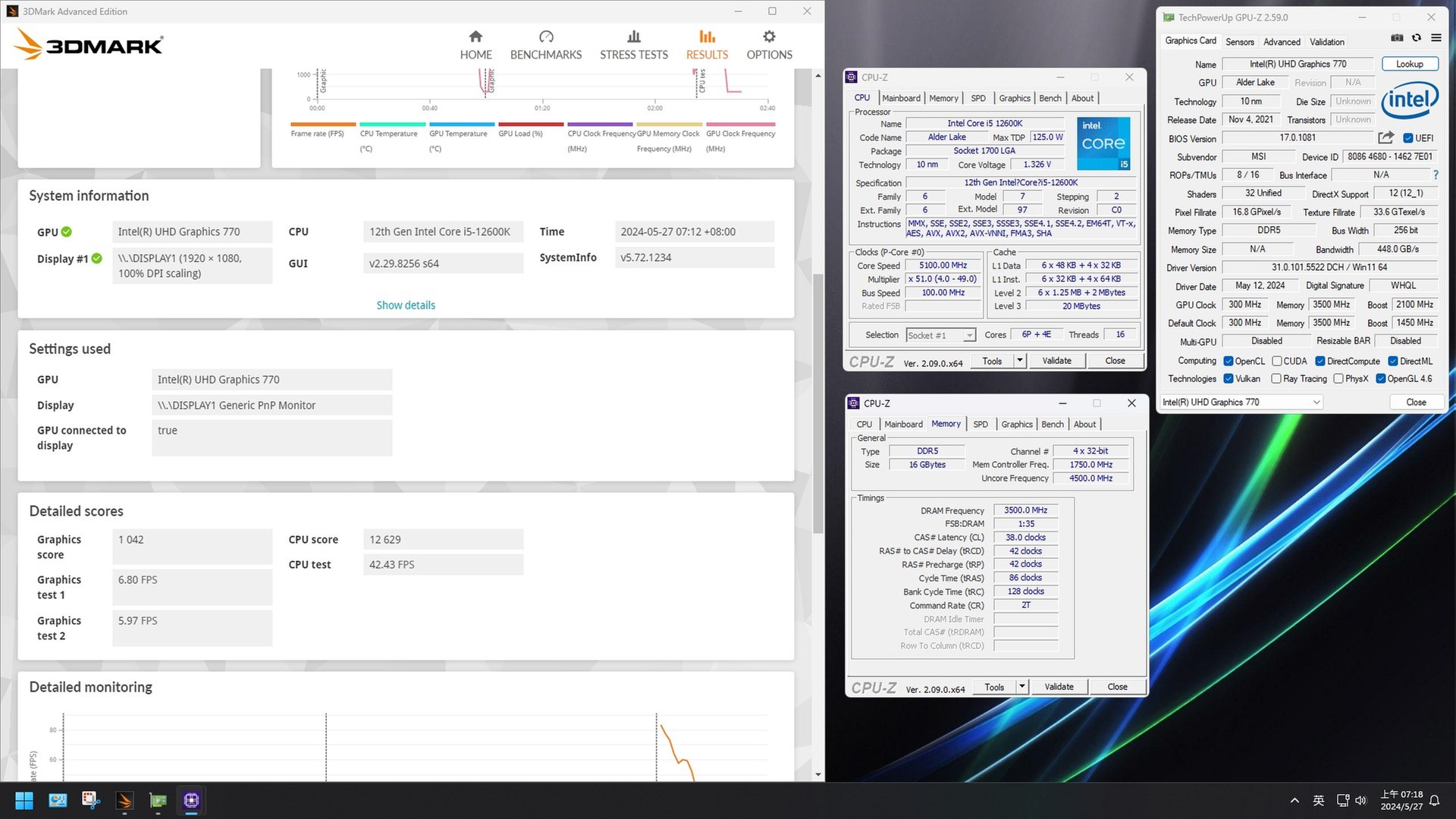Toggle the Ray Tracing checkbox
The image size is (1456, 819).
[x=1276, y=378]
